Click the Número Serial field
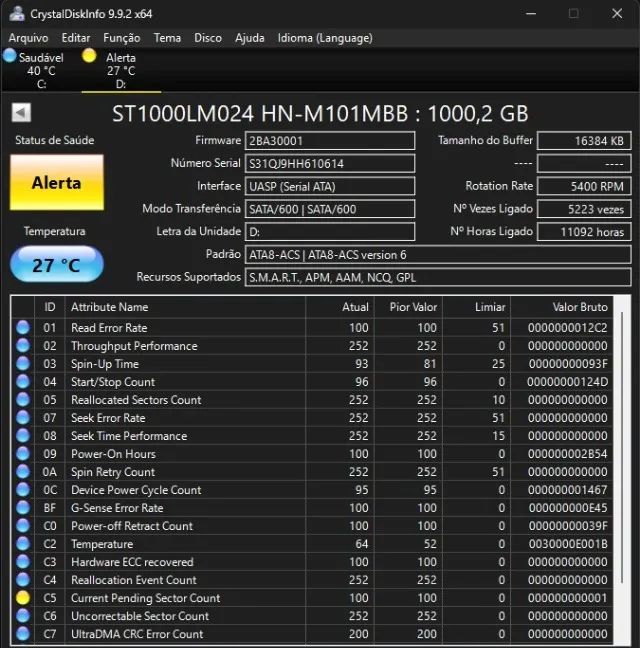The width and height of the screenshot is (640, 648). 330,163
